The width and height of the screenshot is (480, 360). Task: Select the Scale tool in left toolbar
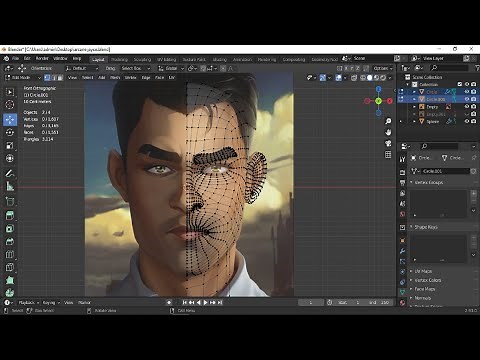[10, 145]
